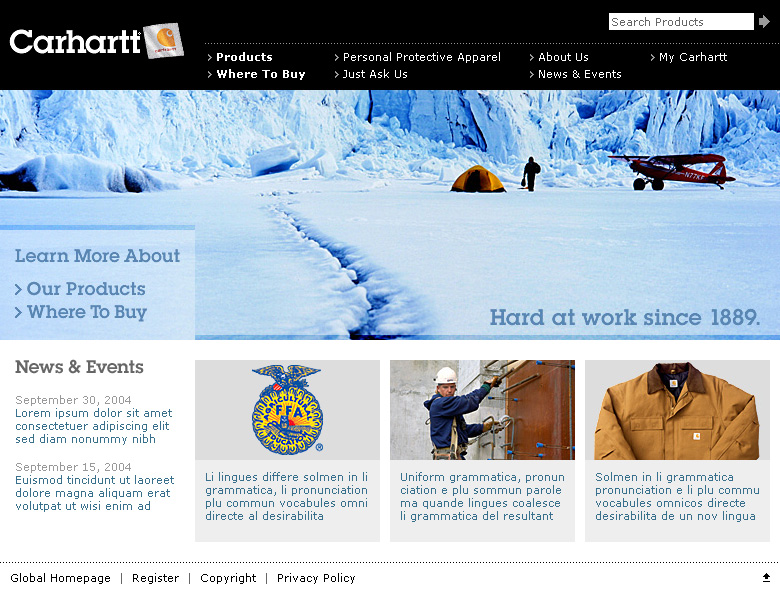
Task: Click the Register footer link
Action: point(155,578)
